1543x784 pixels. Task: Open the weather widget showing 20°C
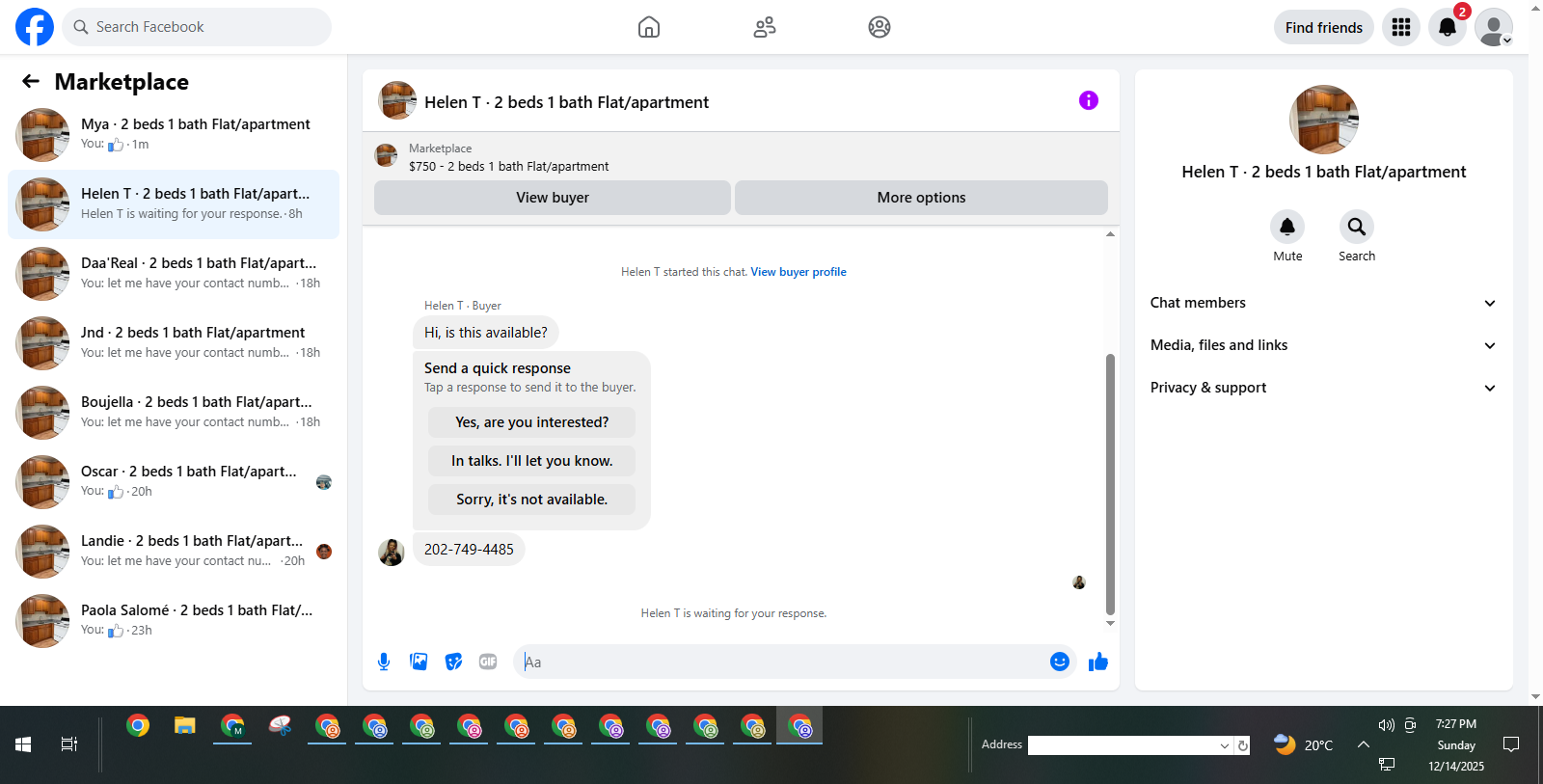pos(1304,744)
